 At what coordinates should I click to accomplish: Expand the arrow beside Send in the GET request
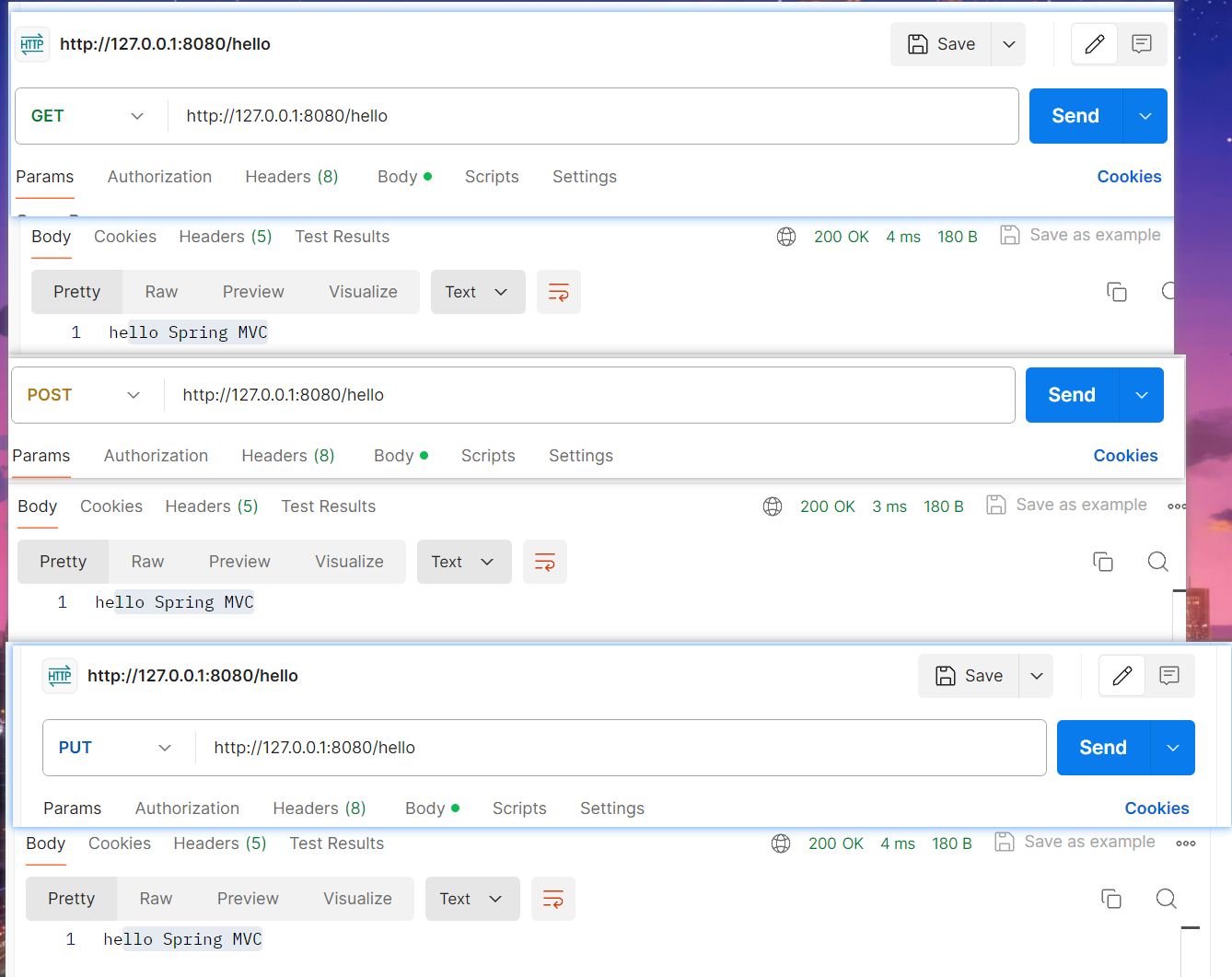pyautogui.click(x=1145, y=116)
